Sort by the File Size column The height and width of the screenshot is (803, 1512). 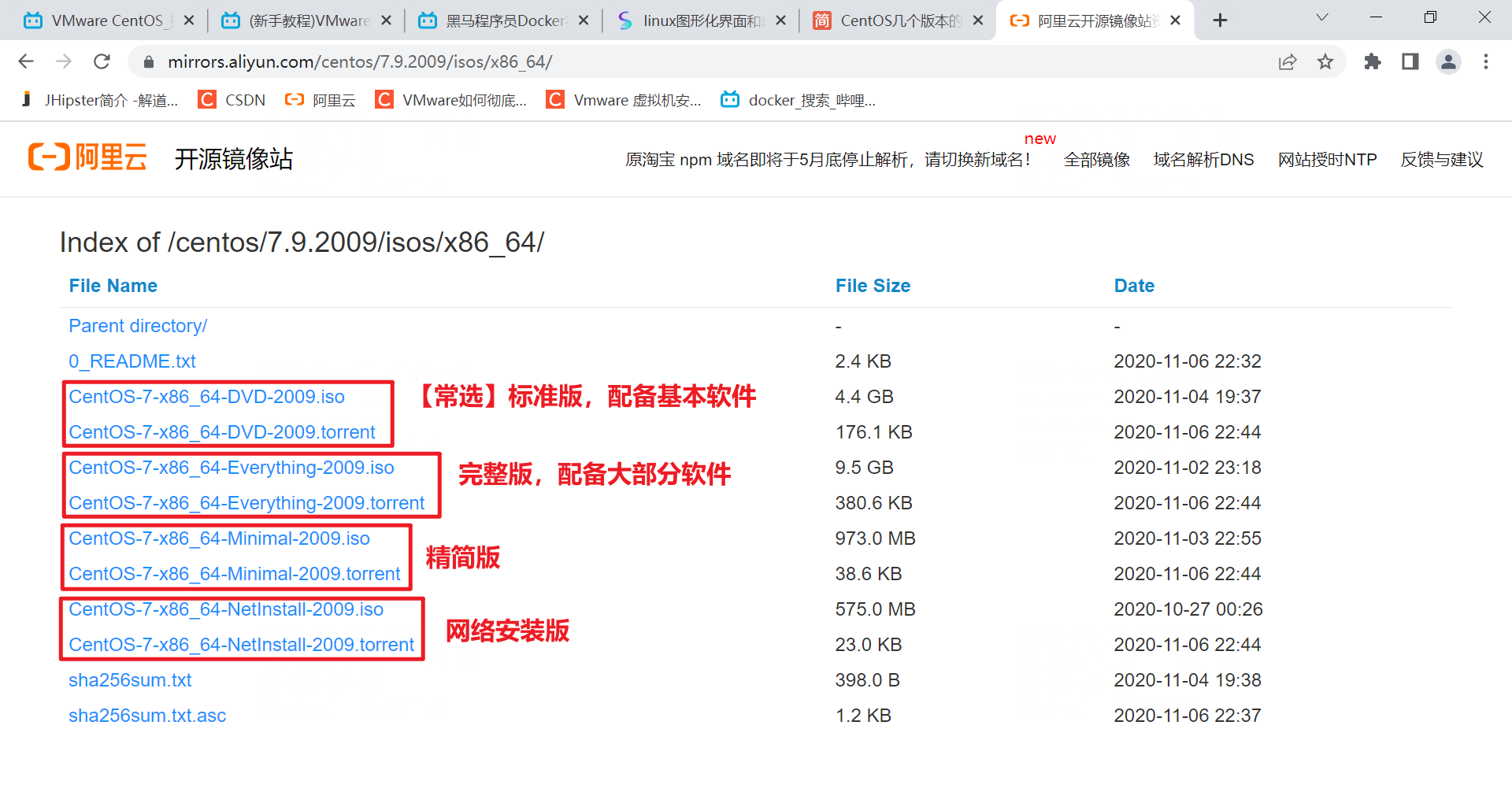click(873, 286)
